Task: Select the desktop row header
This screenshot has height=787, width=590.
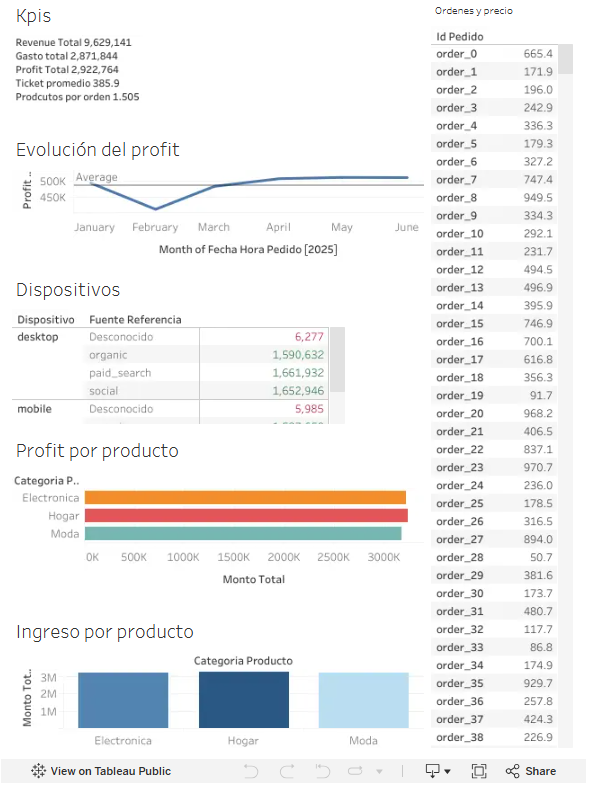Action: tap(38, 337)
